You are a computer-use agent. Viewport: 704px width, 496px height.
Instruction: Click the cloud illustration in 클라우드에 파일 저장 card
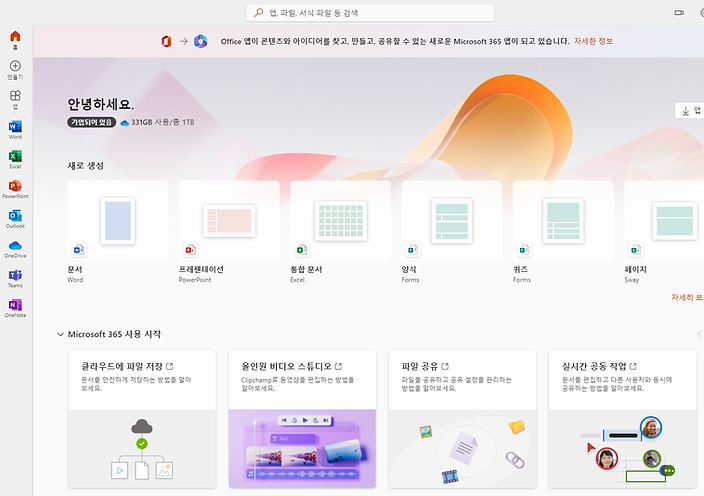point(142,448)
